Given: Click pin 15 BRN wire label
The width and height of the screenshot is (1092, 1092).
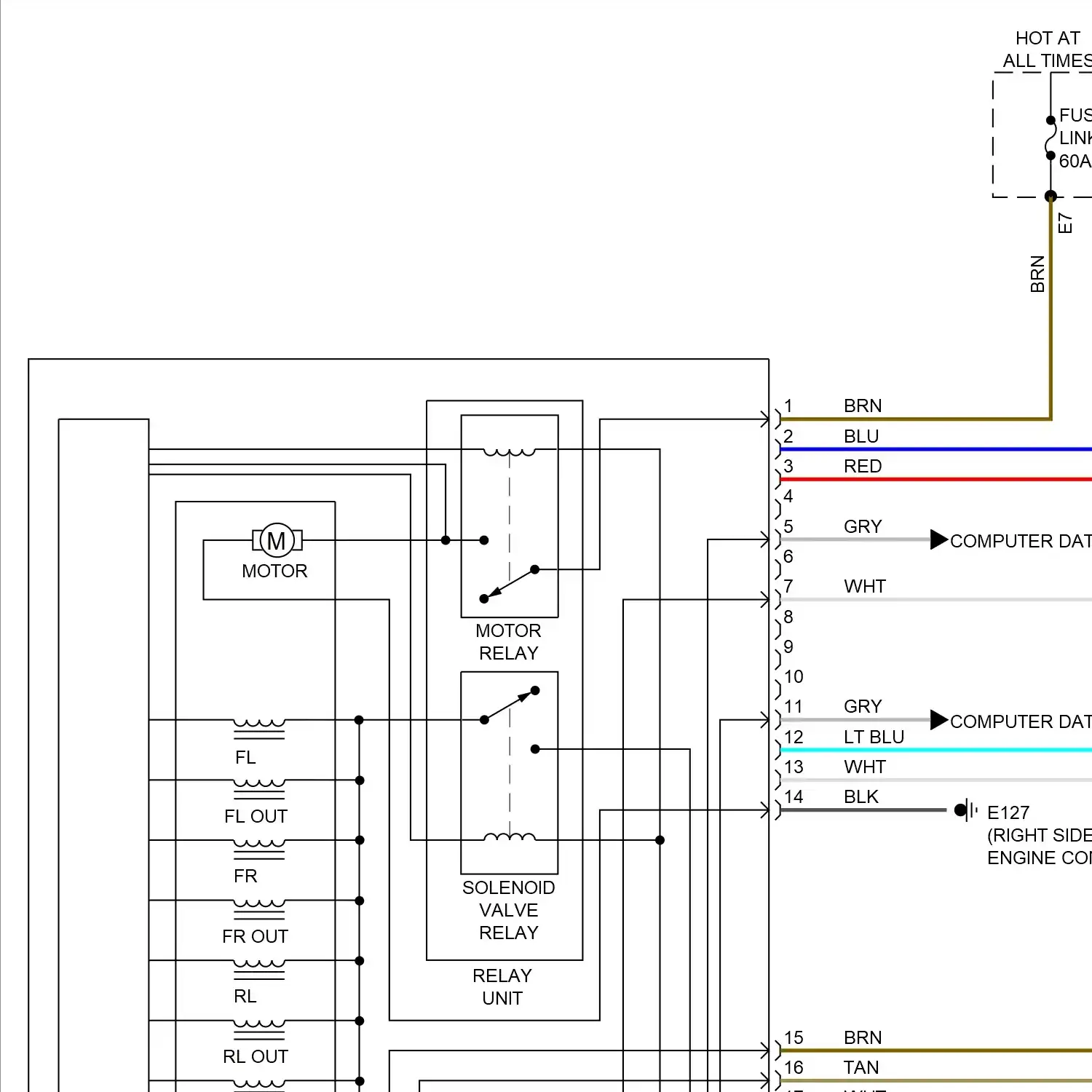Looking at the screenshot, I should 863,1037.
